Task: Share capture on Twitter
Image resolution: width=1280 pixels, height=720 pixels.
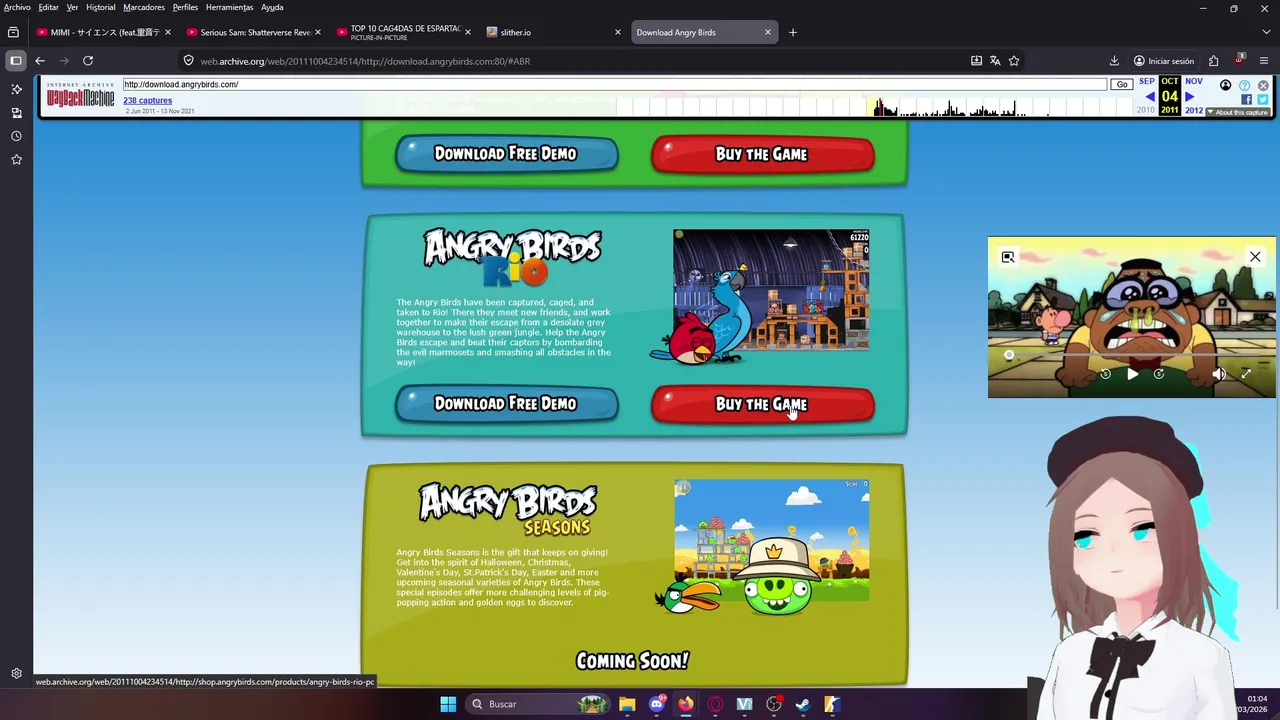Action: [1263, 99]
